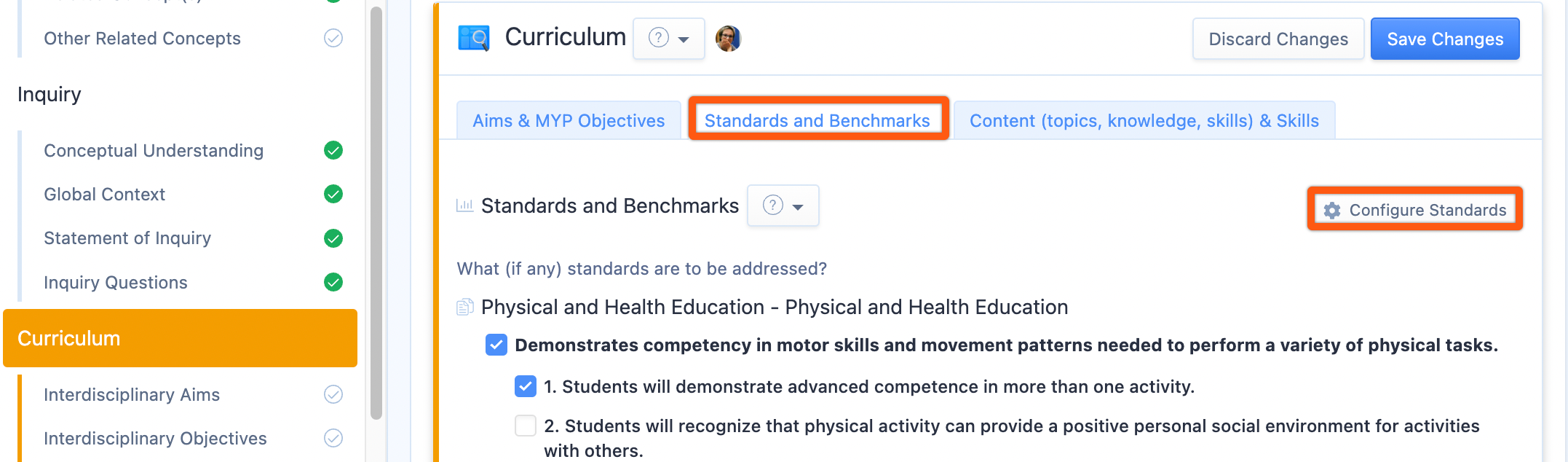Screen dimensions: 1568x462
Task: Click green checkmark next to Global Context
Action: tap(333, 195)
